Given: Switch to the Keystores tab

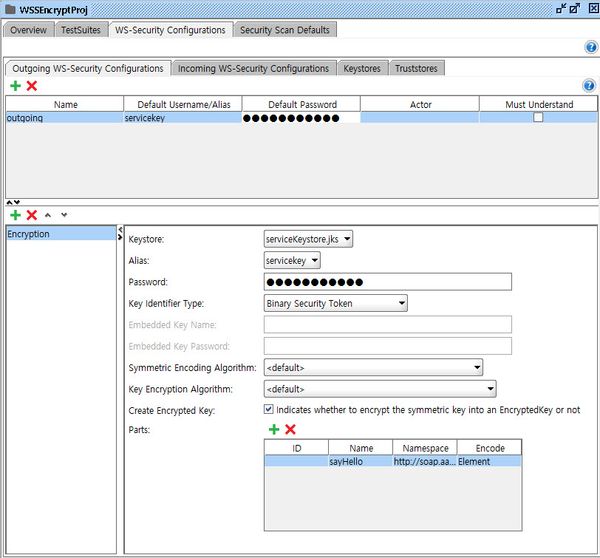Looking at the screenshot, I should [x=361, y=68].
